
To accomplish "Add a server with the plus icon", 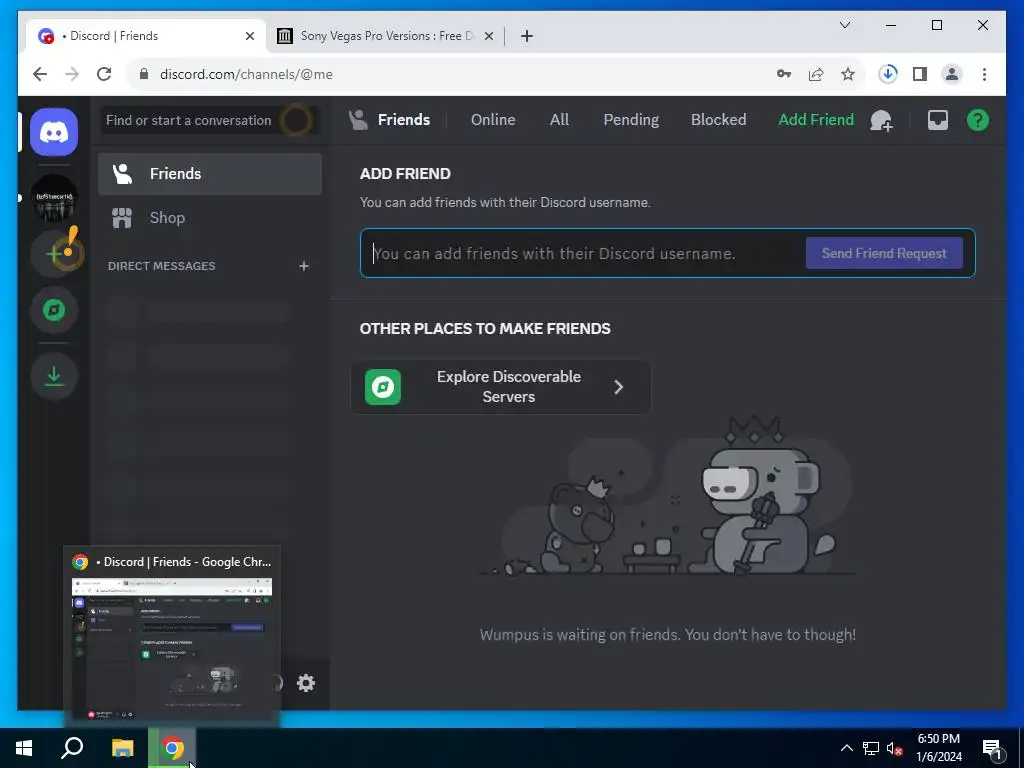I will coord(54,253).
